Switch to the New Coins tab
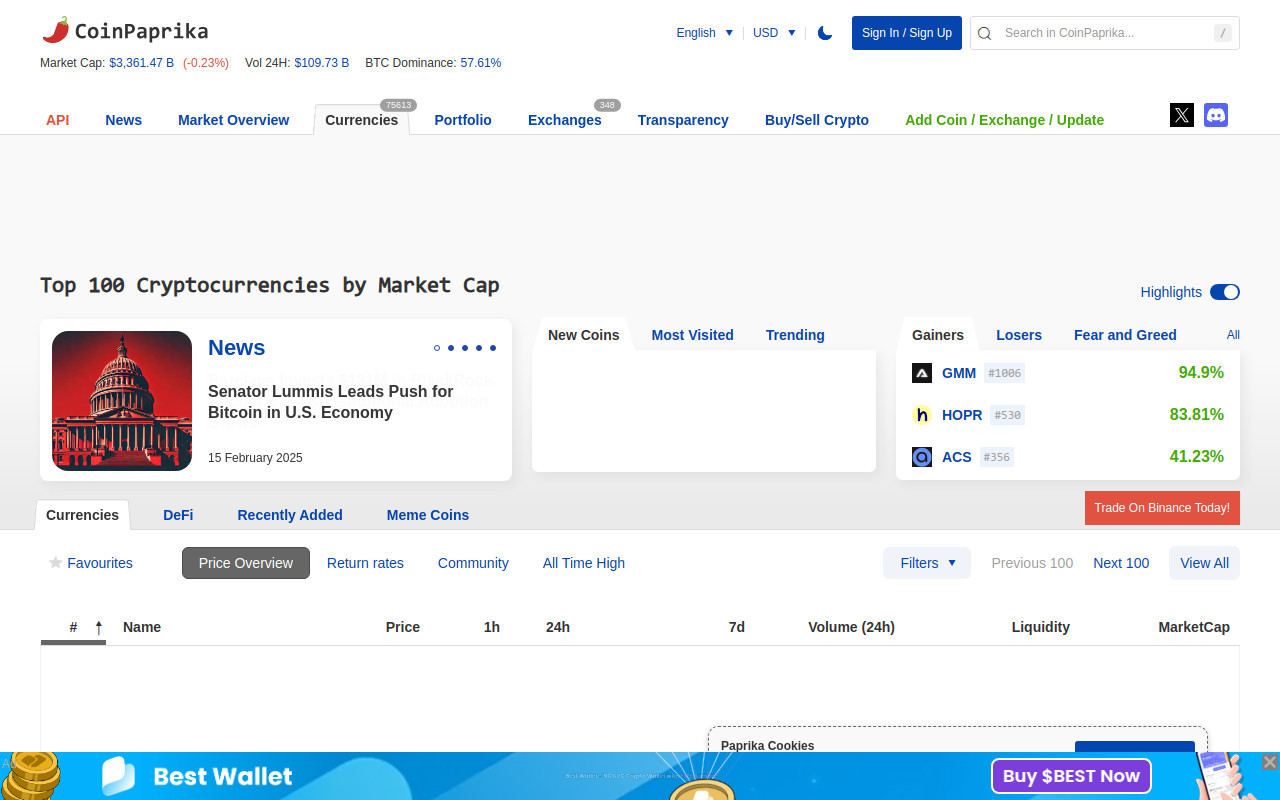The image size is (1280, 800). click(584, 335)
